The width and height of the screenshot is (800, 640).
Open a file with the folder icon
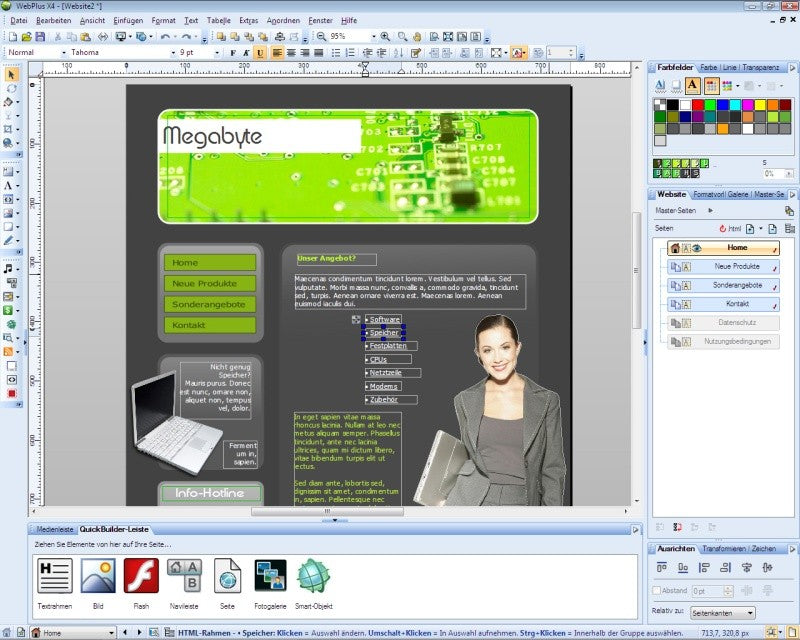tap(27, 37)
